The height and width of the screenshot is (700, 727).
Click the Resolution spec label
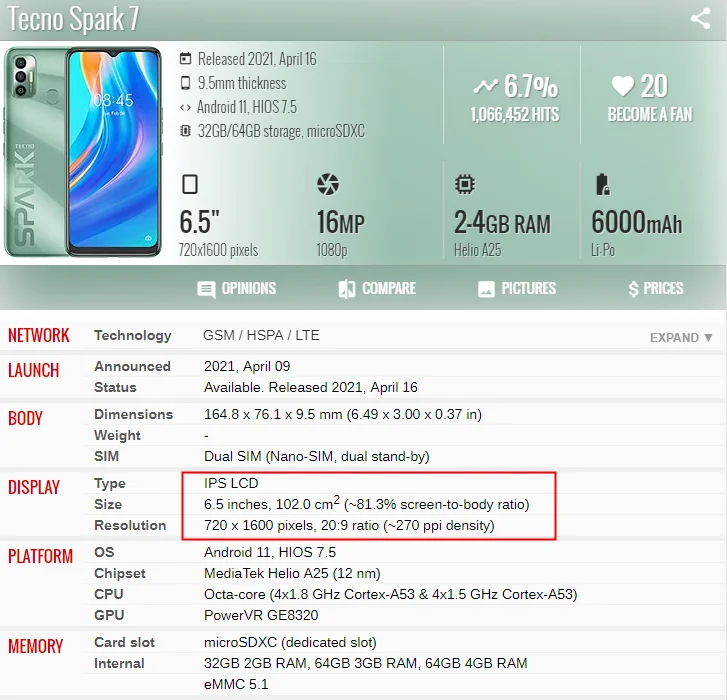[x=130, y=525]
